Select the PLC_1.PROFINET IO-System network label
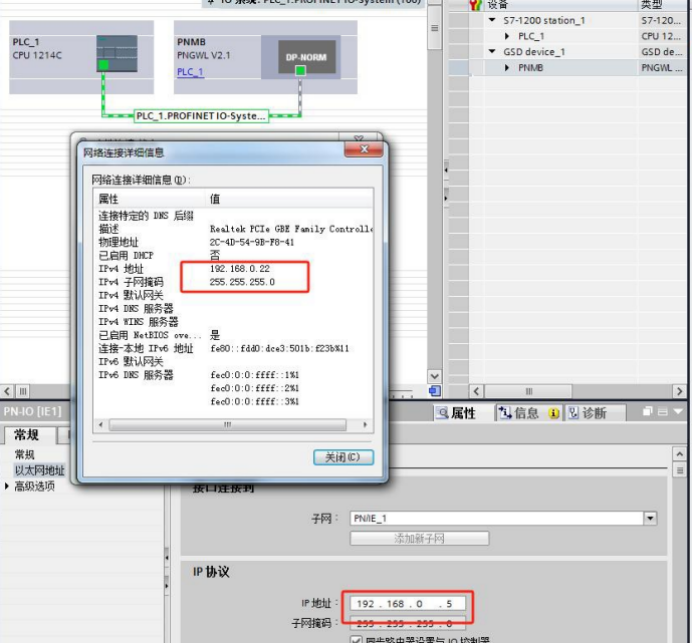 pos(201,116)
